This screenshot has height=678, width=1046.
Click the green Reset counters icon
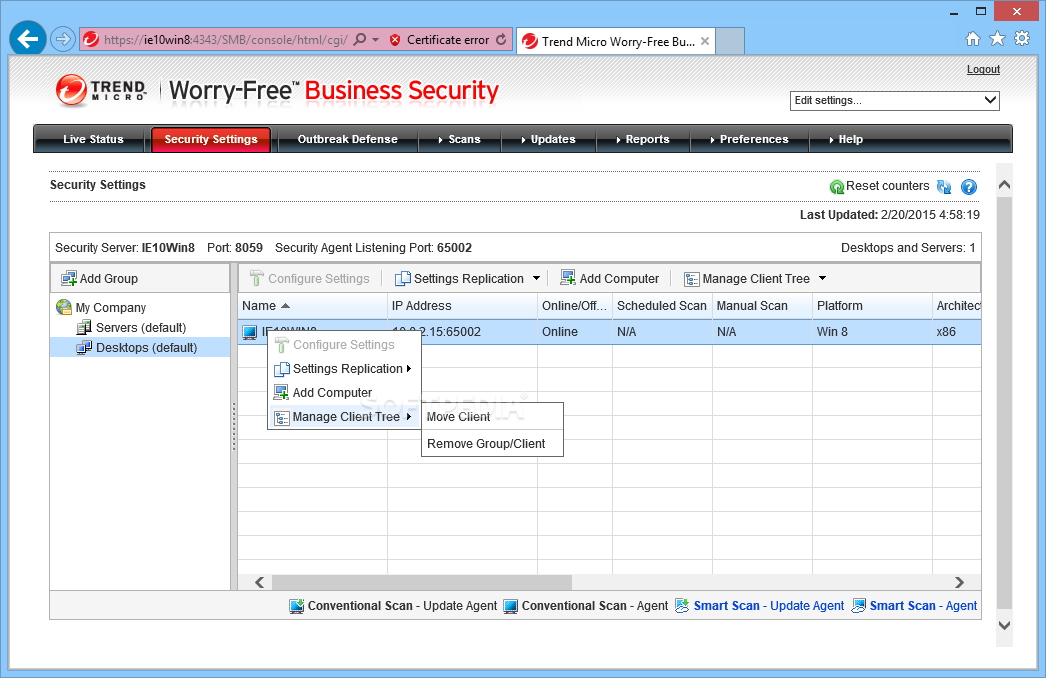[x=837, y=187]
